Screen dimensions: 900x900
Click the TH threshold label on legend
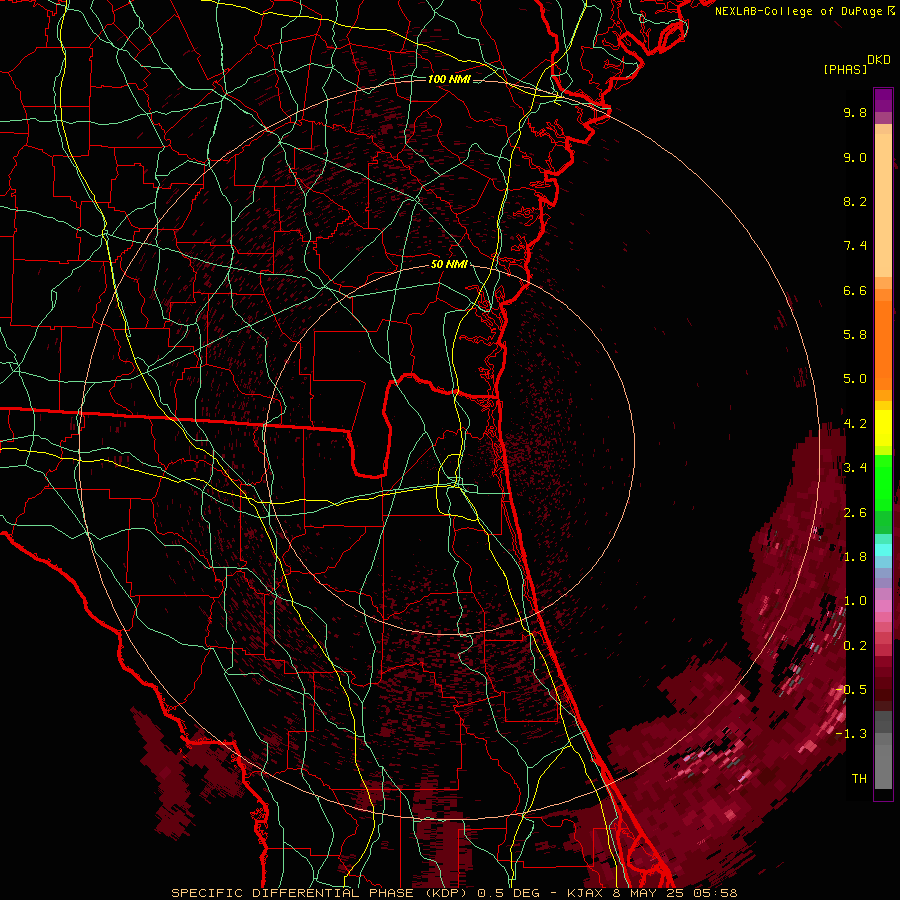[x=859, y=779]
